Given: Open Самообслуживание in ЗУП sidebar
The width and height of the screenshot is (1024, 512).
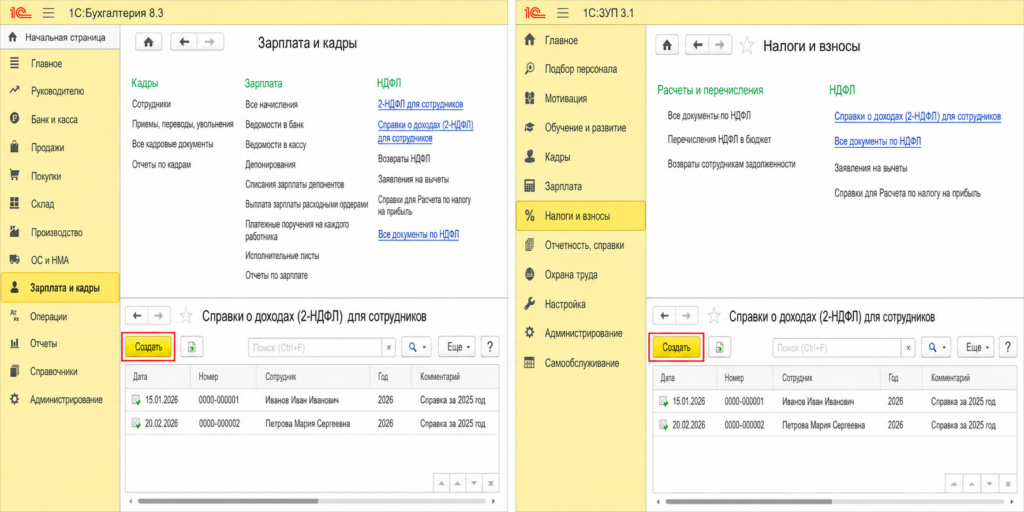Looking at the screenshot, I should coord(580,363).
